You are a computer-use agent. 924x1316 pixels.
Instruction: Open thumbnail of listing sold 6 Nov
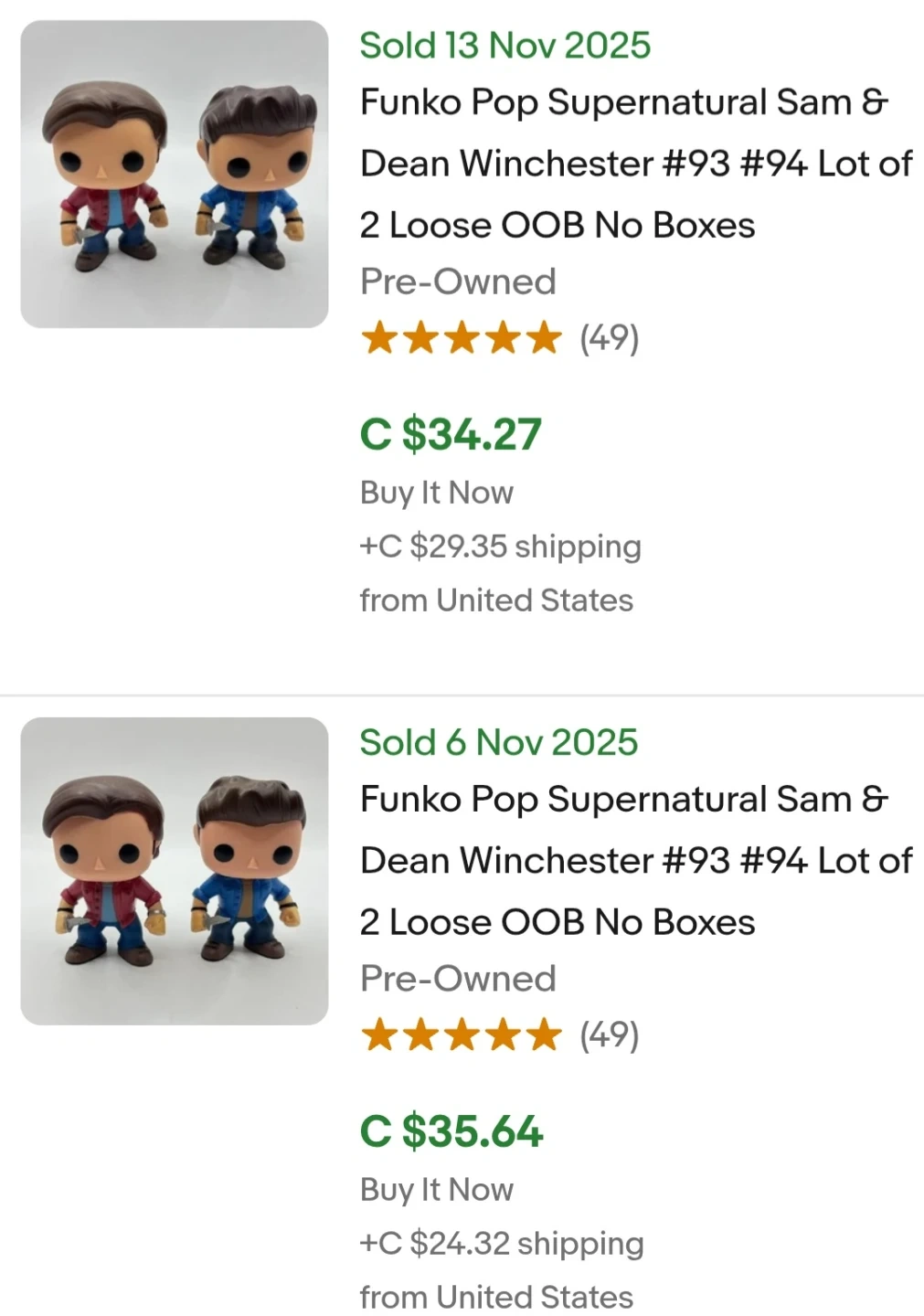[174, 870]
